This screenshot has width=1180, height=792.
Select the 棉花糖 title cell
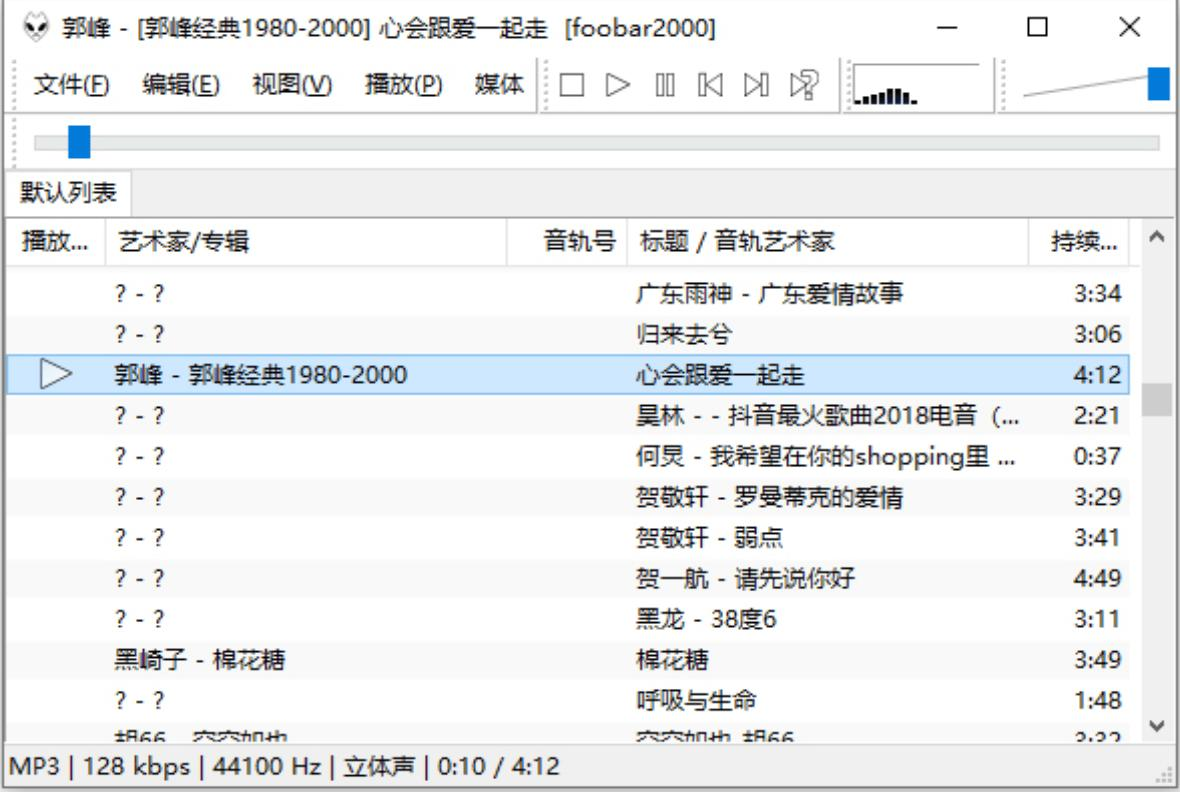coord(672,659)
